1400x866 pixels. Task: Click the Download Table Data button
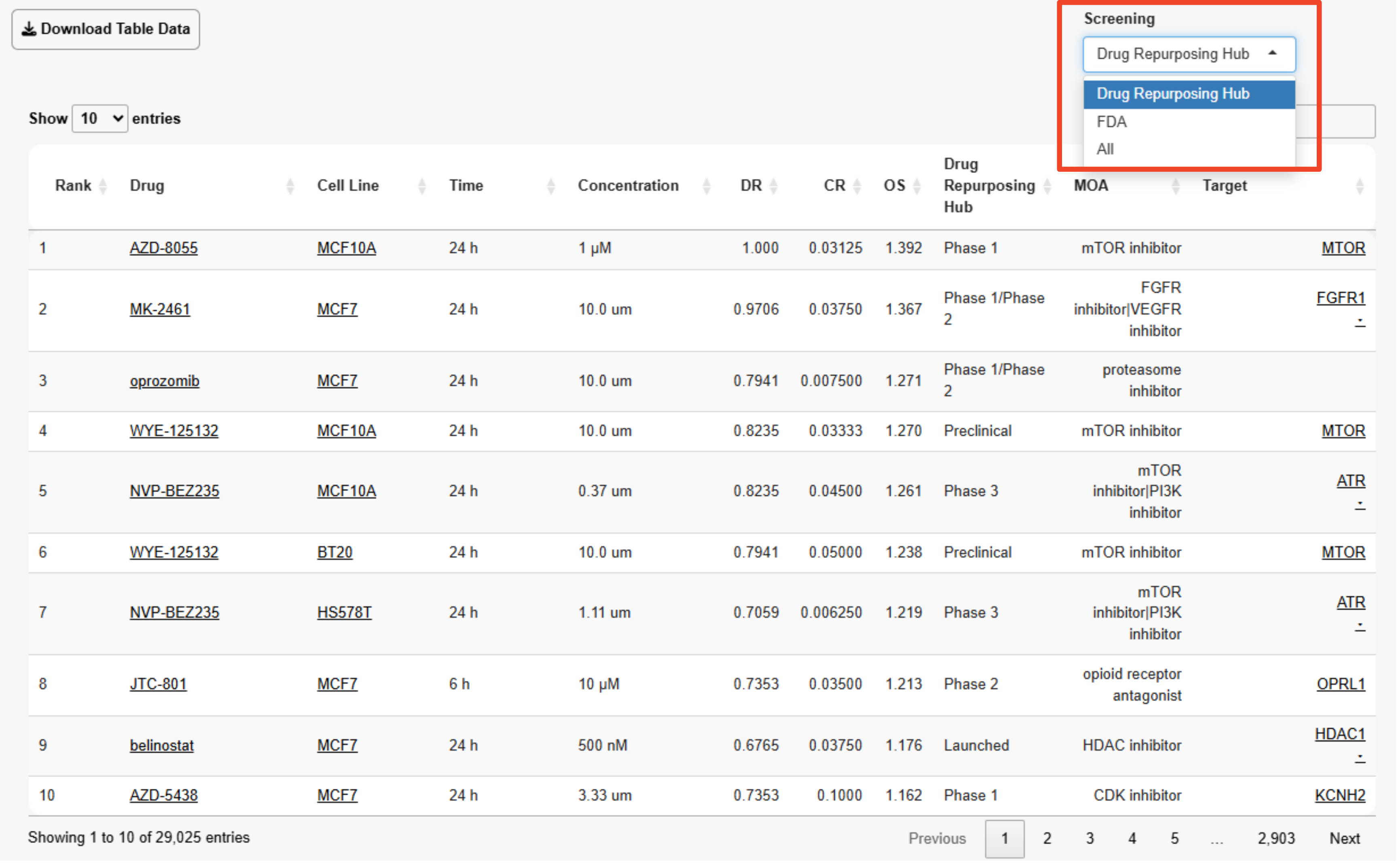click(x=106, y=29)
